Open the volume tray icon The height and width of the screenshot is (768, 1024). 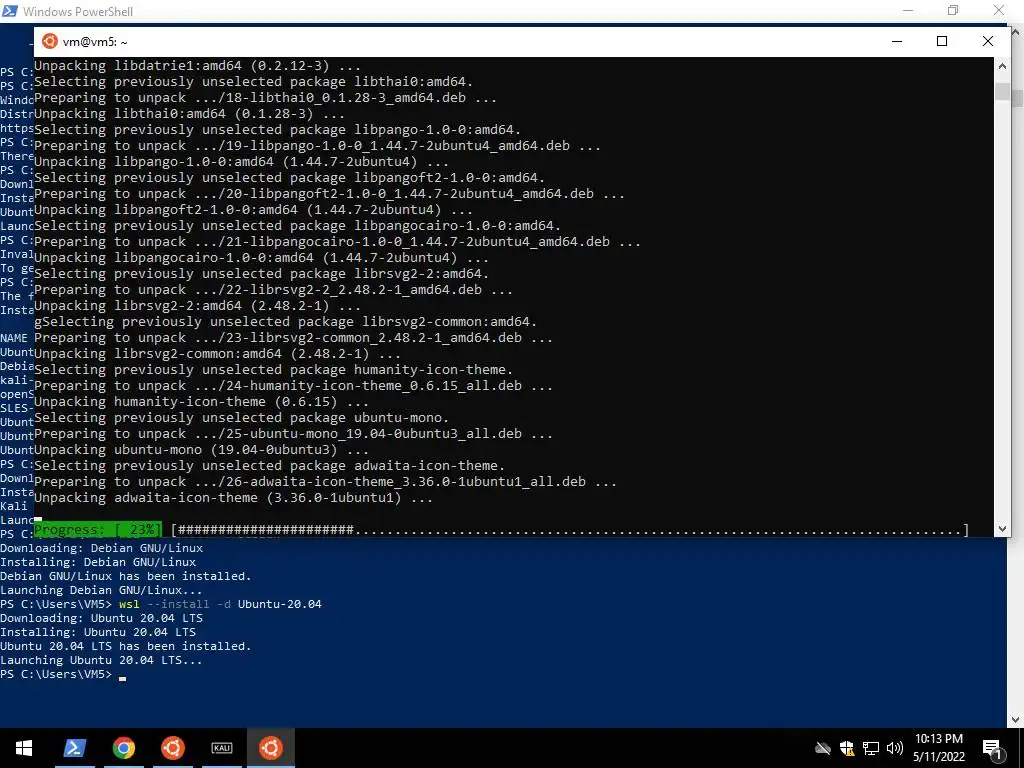pos(895,748)
